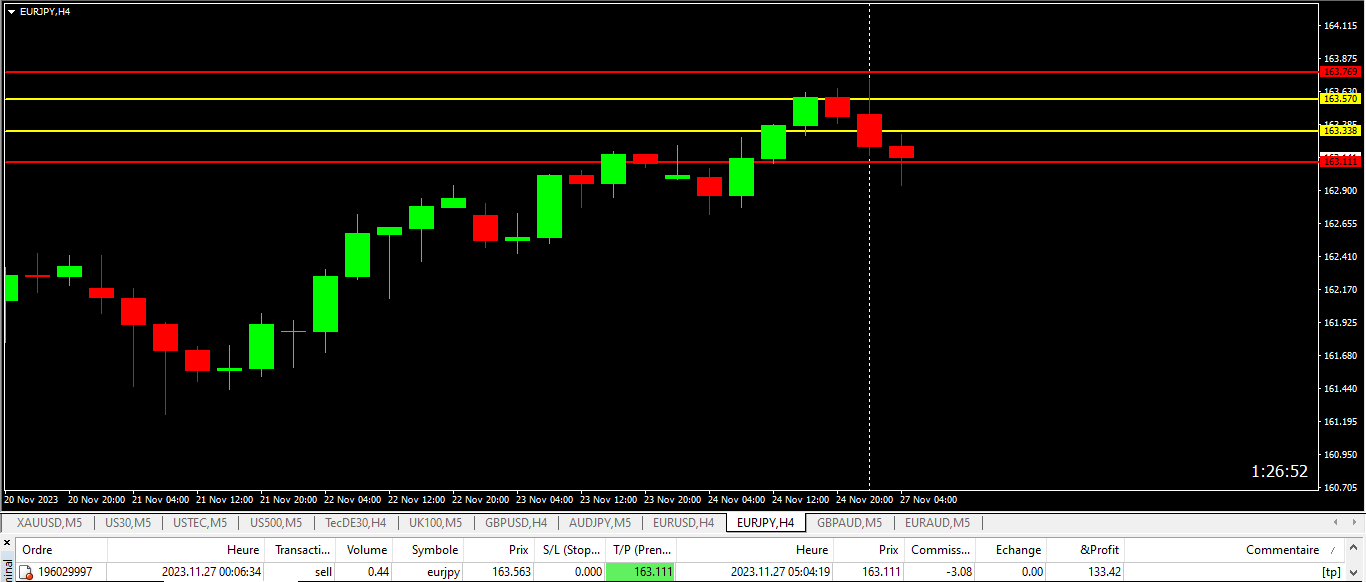
Task: Select the yellow 163.570 price label
Action: [1340, 99]
